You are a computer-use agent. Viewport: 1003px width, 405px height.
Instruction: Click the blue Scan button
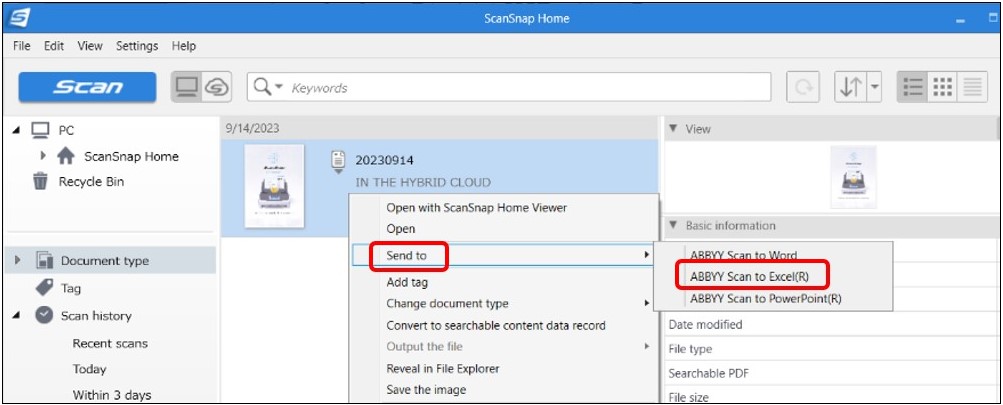tap(87, 87)
